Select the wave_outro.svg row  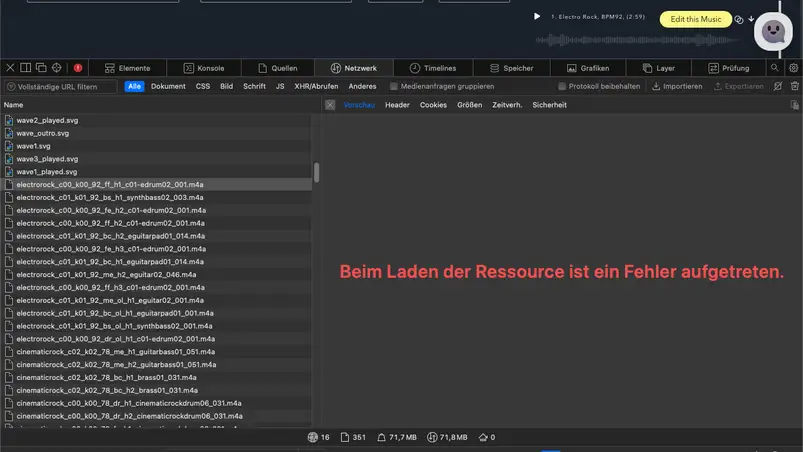click(156, 133)
